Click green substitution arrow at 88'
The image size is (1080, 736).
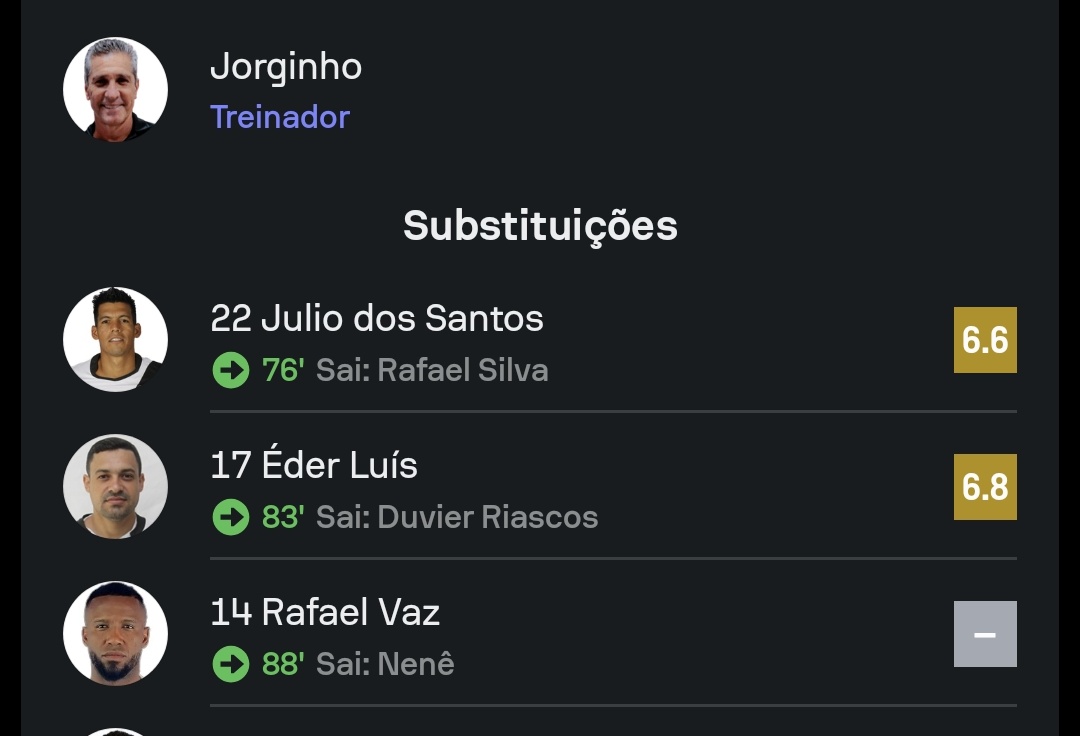coord(231,665)
